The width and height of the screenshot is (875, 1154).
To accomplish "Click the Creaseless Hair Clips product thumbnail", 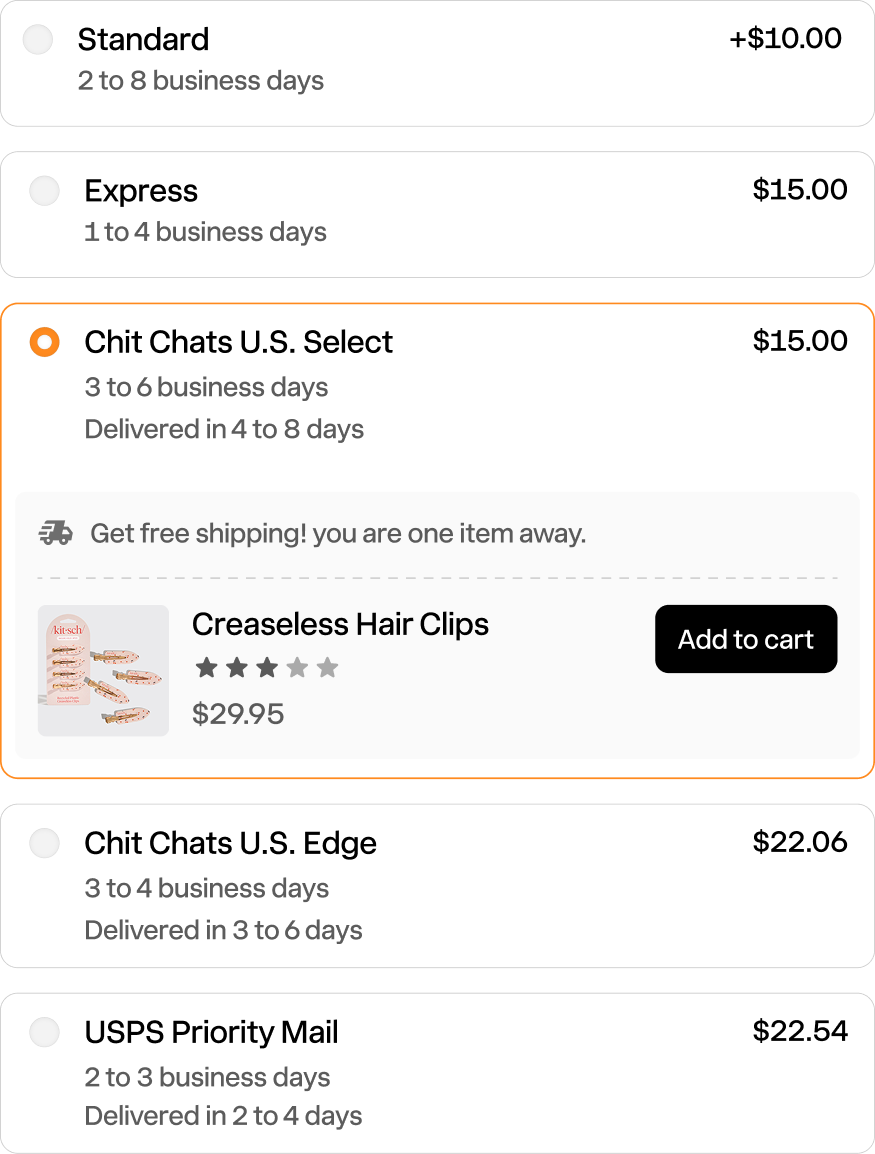I will pyautogui.click(x=103, y=670).
